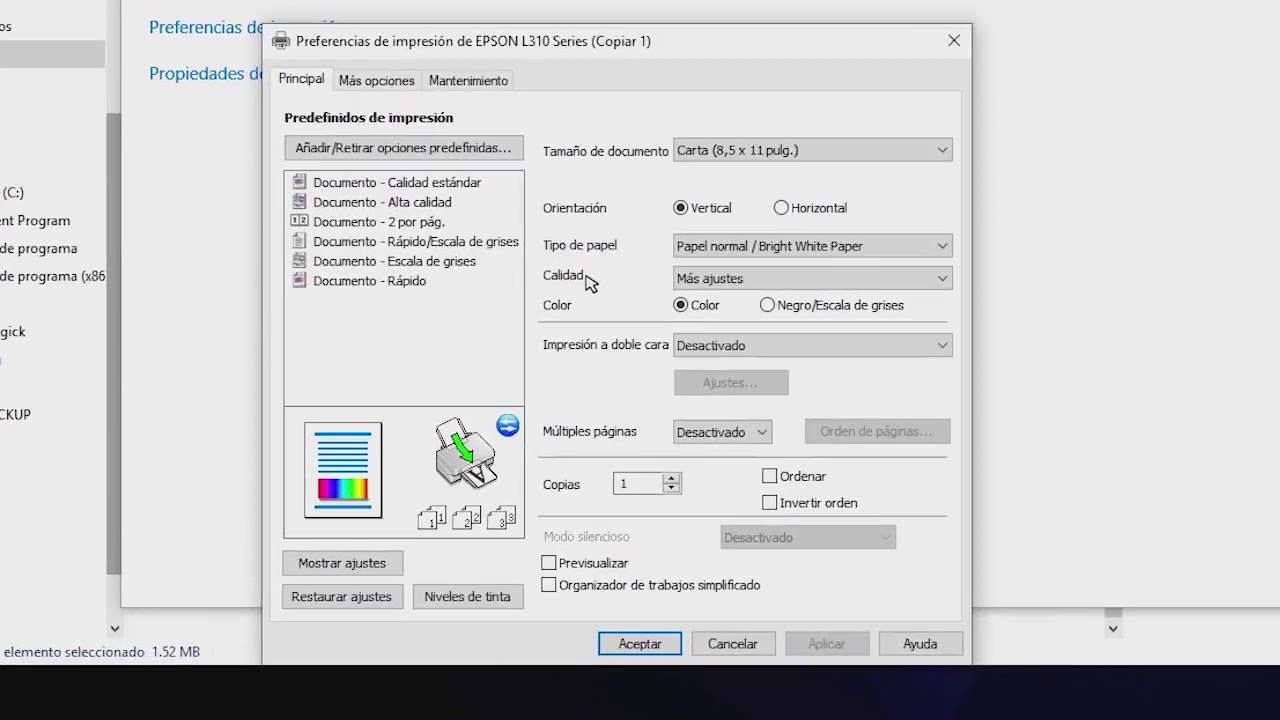
Task: Click the 'ent Program' item in left pane
Action: click(x=35, y=220)
